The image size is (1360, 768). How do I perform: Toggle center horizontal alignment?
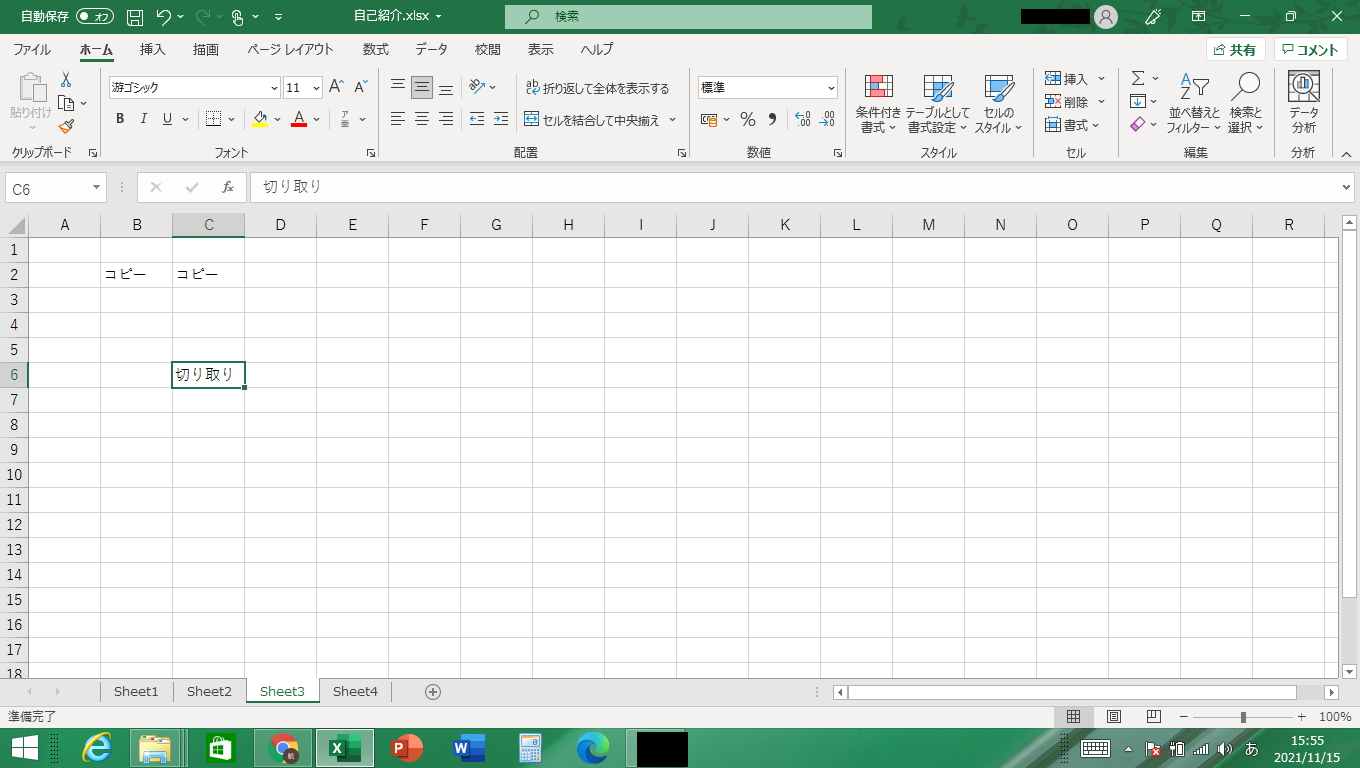point(422,119)
